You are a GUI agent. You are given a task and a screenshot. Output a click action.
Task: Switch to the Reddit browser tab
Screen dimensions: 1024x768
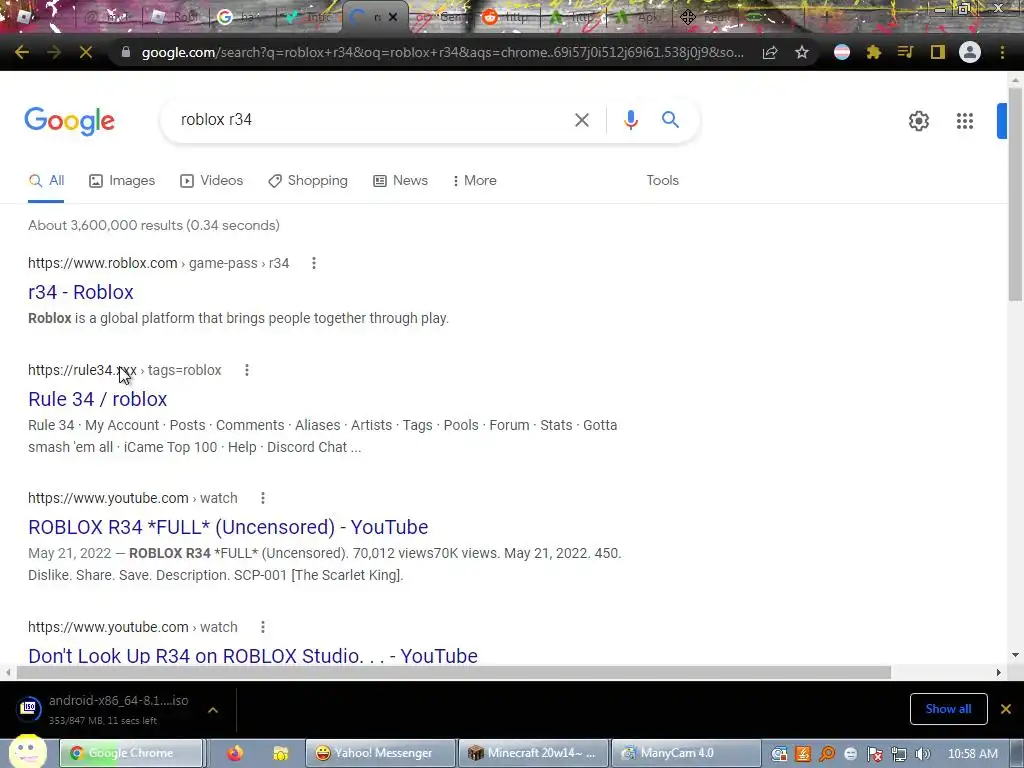[507, 17]
